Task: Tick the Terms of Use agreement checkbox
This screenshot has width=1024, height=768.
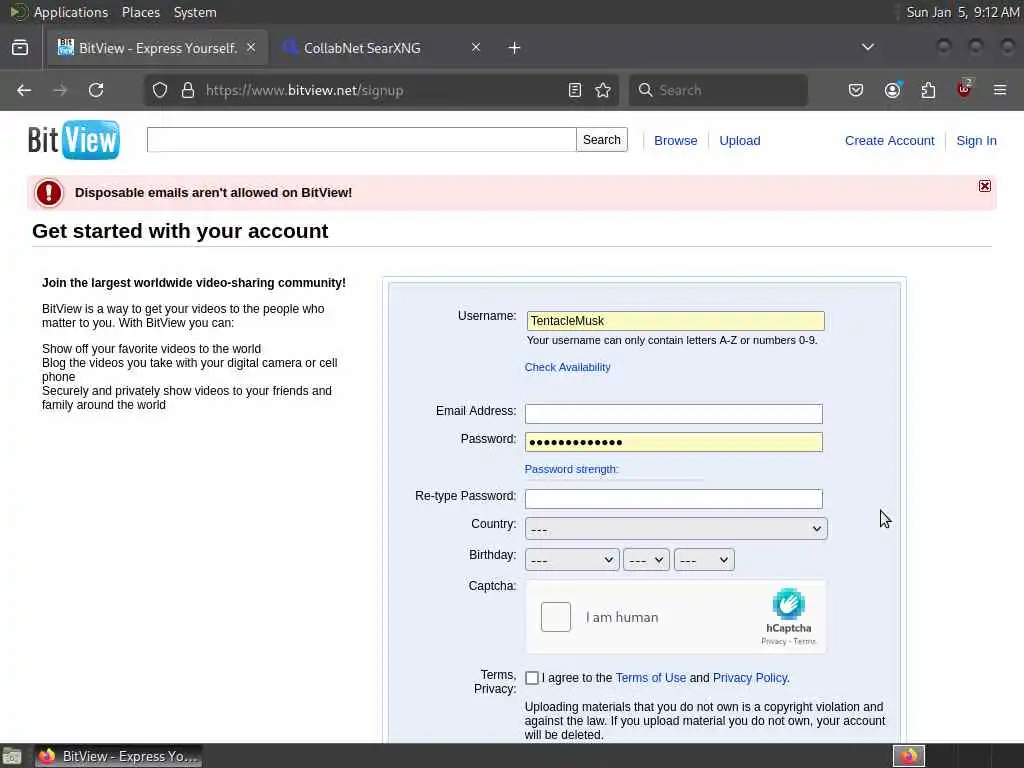Action: tap(532, 678)
